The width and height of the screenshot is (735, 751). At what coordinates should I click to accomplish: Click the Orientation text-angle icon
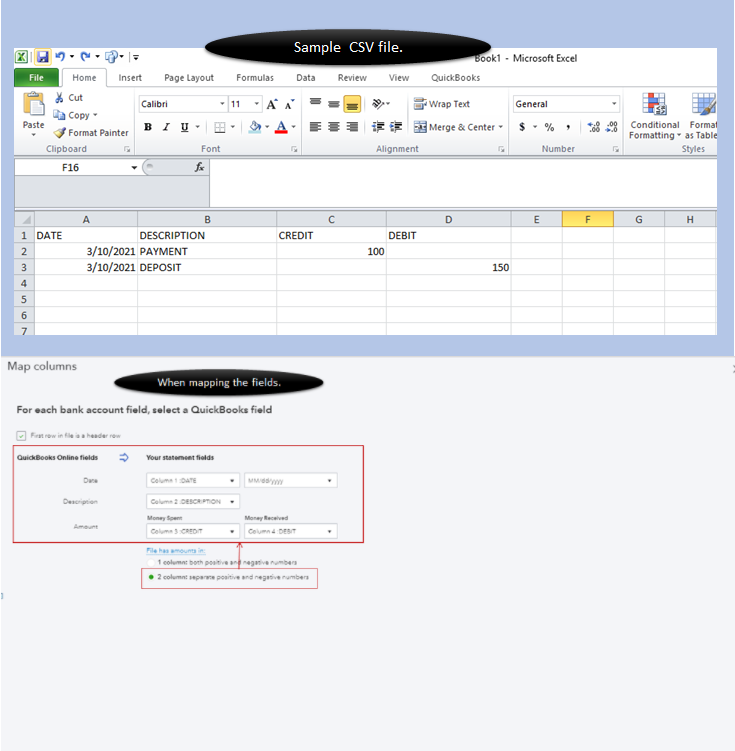378,103
